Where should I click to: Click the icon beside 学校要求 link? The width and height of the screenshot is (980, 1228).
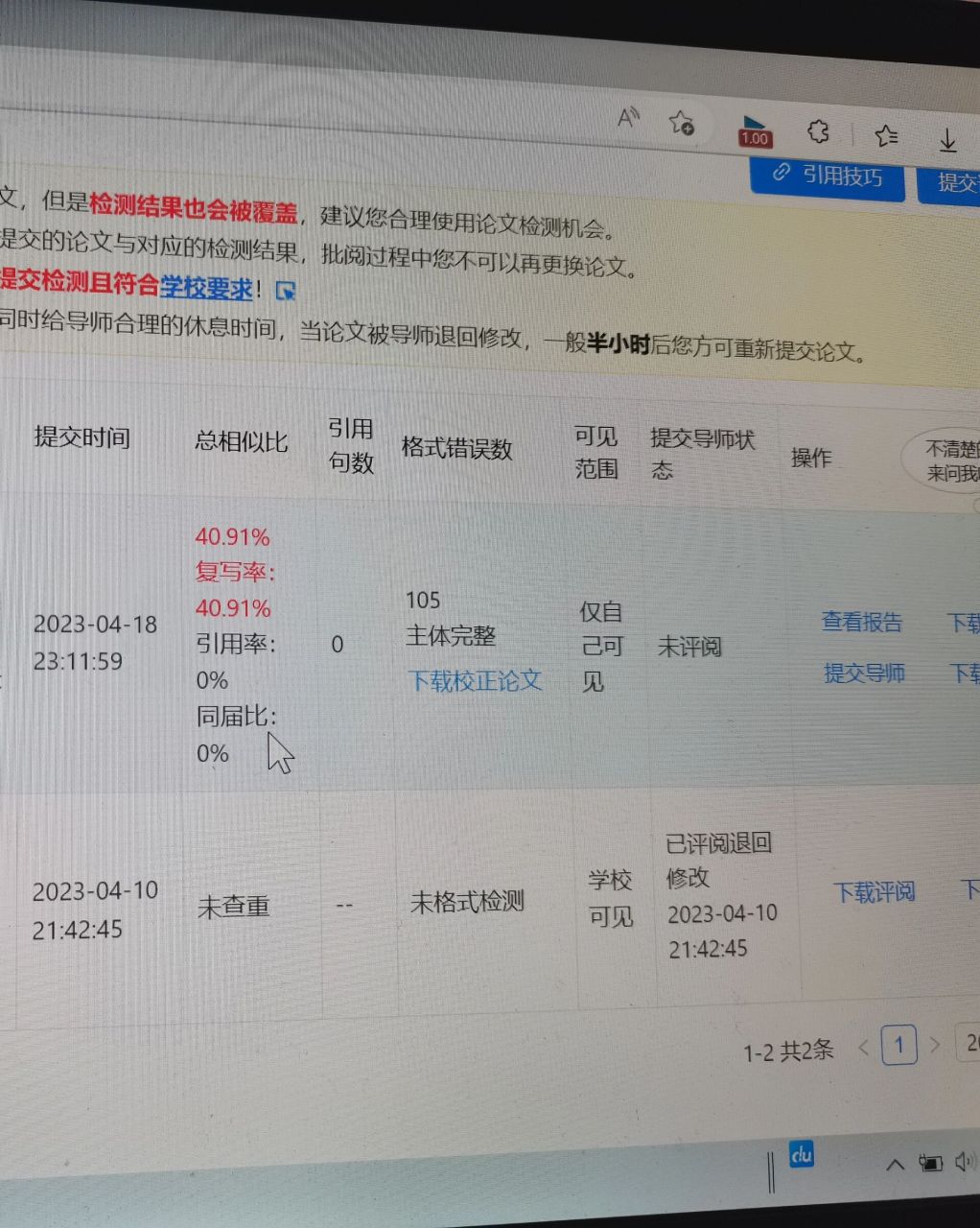click(285, 288)
